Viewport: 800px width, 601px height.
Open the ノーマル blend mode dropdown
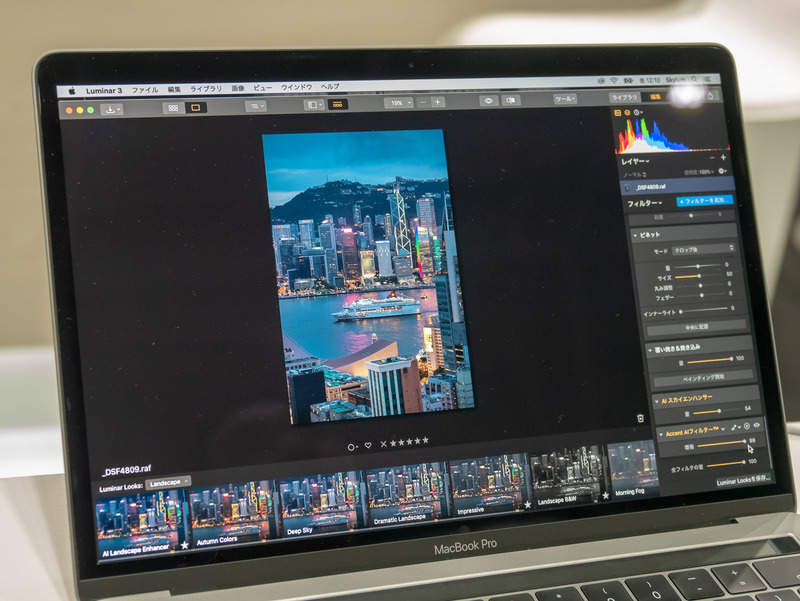pos(635,174)
